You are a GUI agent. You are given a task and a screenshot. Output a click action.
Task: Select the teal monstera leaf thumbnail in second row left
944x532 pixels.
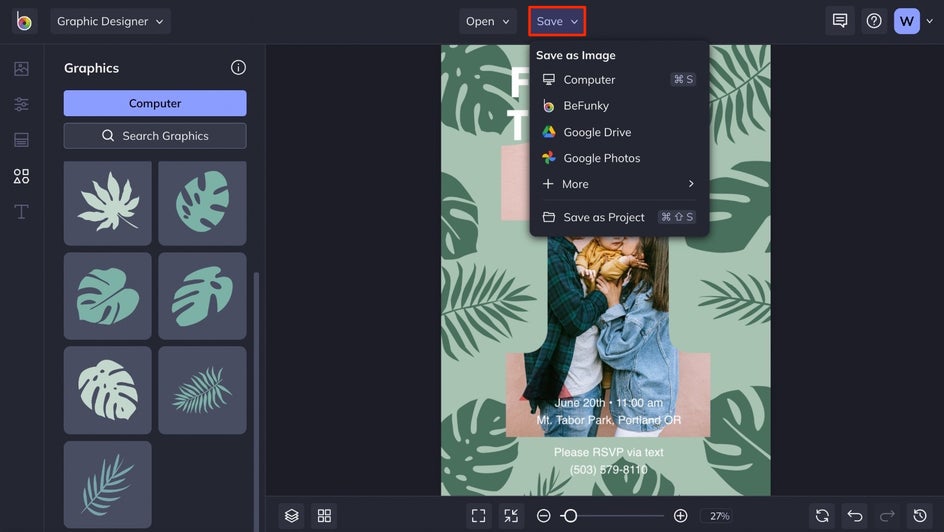(108, 296)
